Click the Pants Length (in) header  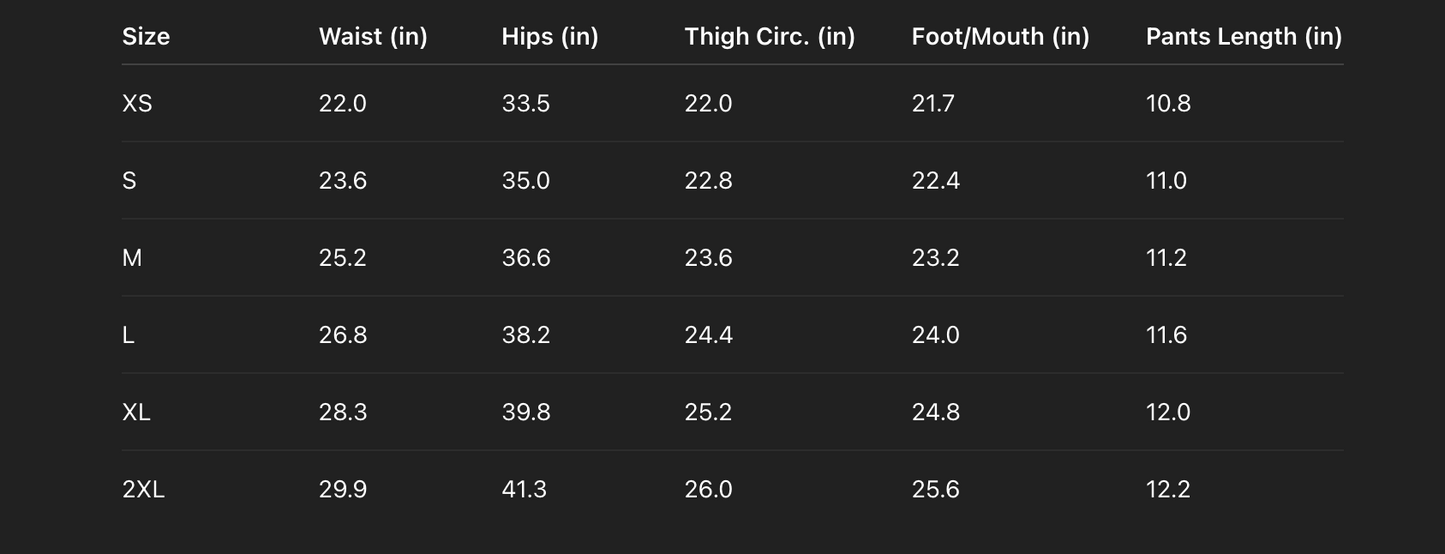coord(1244,37)
